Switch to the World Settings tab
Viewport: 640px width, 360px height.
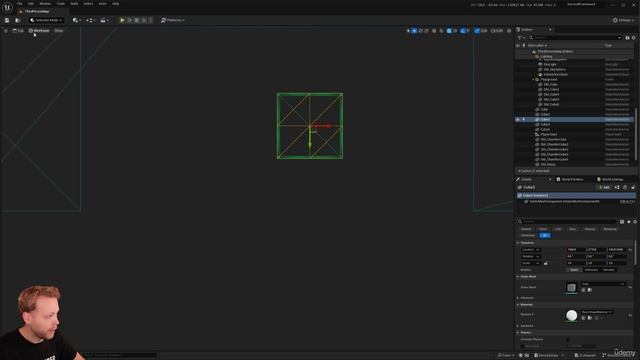[x=610, y=180]
